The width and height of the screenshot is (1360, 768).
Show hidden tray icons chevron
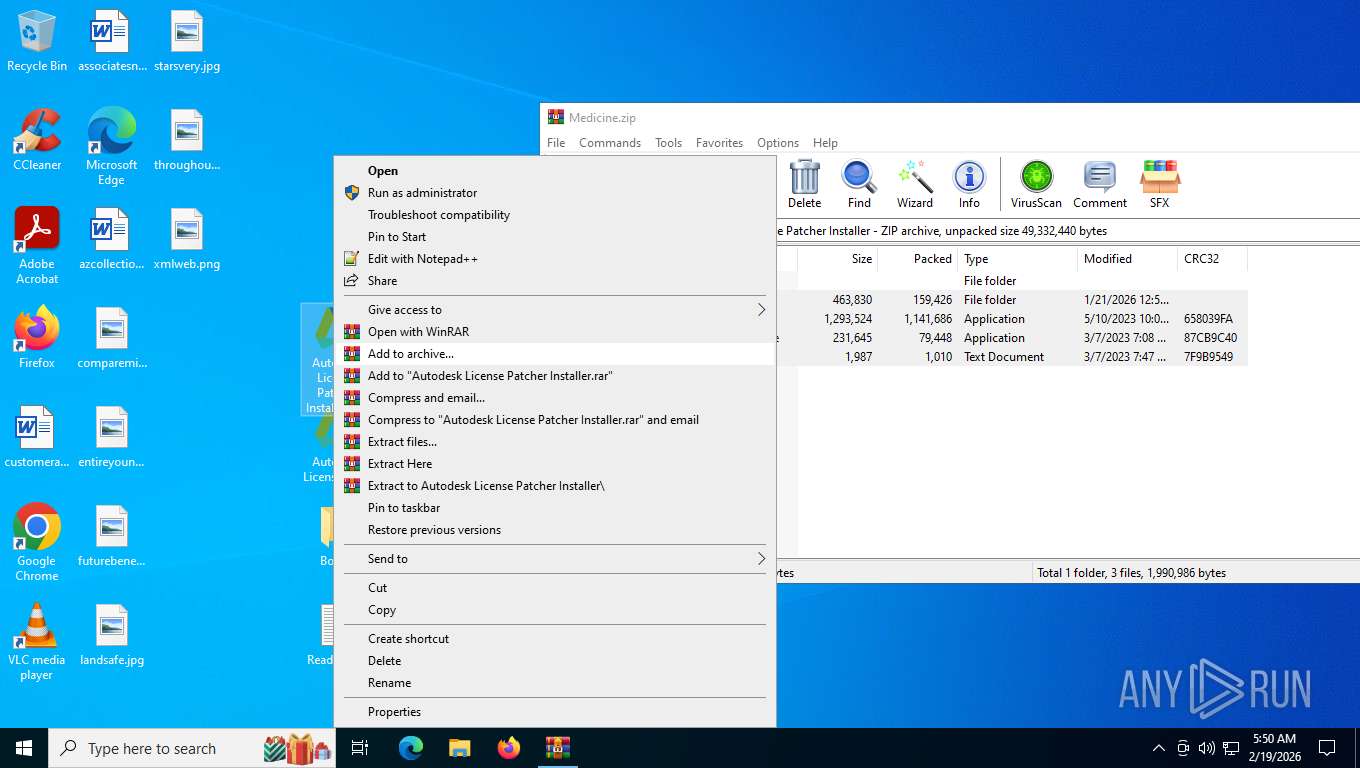[1159, 748]
